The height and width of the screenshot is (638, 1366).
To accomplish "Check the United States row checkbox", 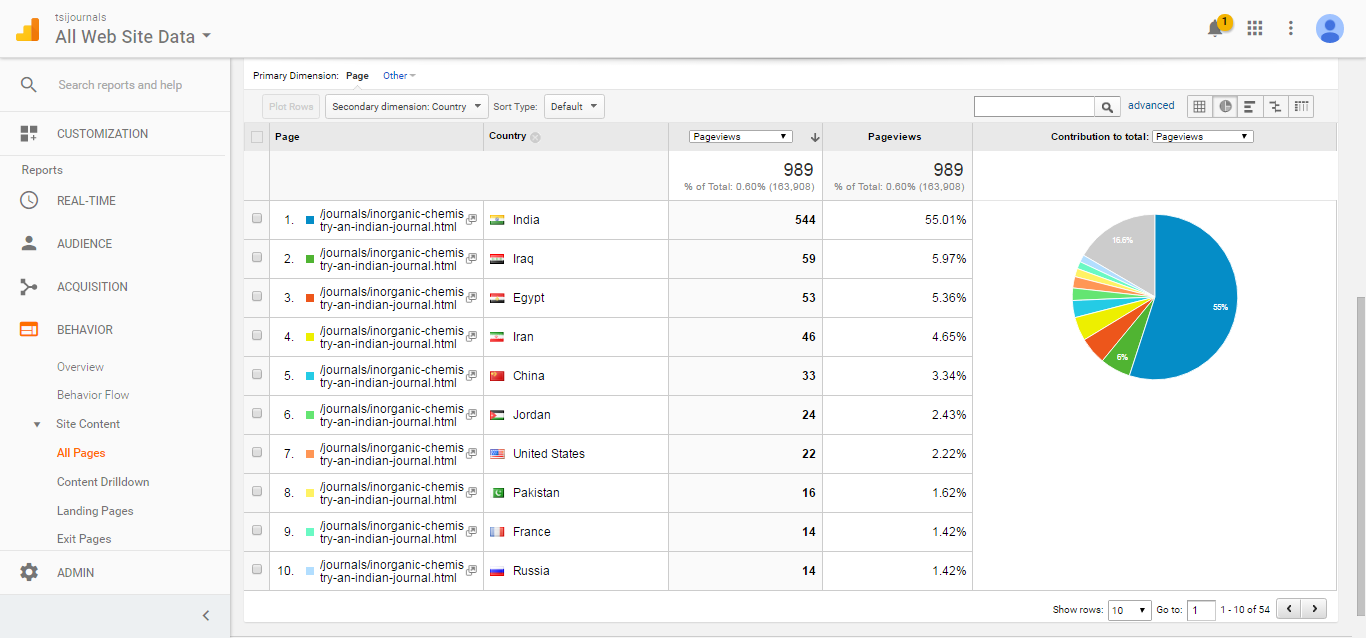I will [257, 452].
